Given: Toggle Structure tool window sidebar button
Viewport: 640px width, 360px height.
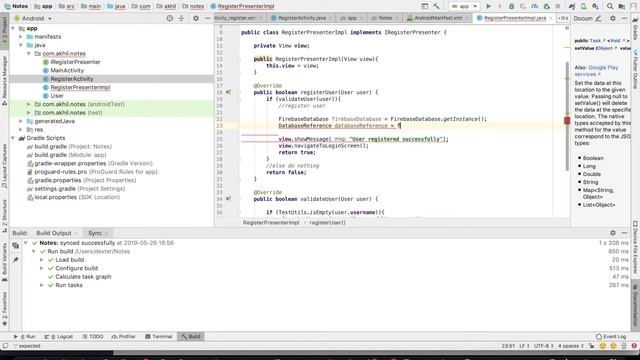Looking at the screenshot, I should pyautogui.click(x=4, y=216).
